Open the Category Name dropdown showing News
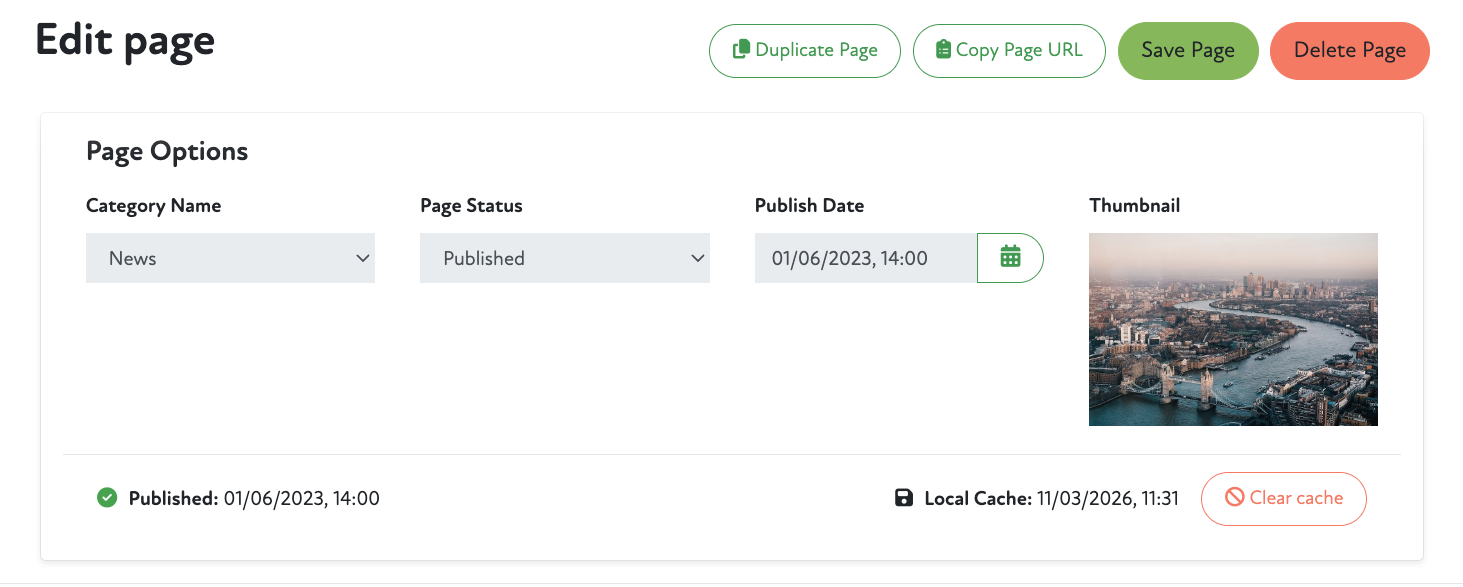The width and height of the screenshot is (1463, 587). tap(230, 258)
